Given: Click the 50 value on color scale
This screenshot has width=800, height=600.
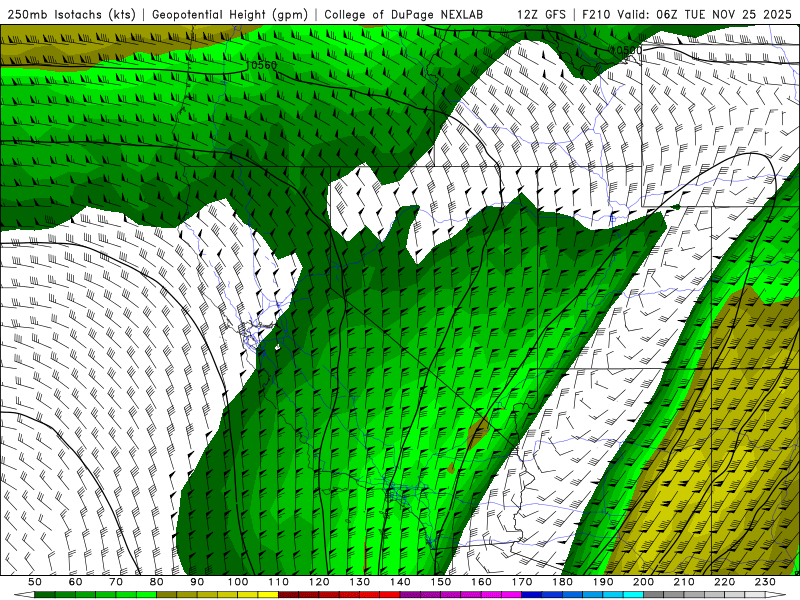Looking at the screenshot, I should pos(34,582).
